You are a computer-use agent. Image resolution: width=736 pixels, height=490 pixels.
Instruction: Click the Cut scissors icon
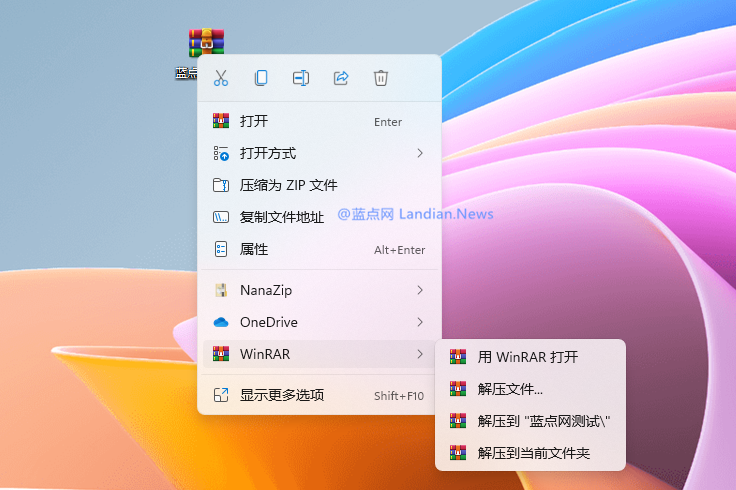tap(221, 78)
